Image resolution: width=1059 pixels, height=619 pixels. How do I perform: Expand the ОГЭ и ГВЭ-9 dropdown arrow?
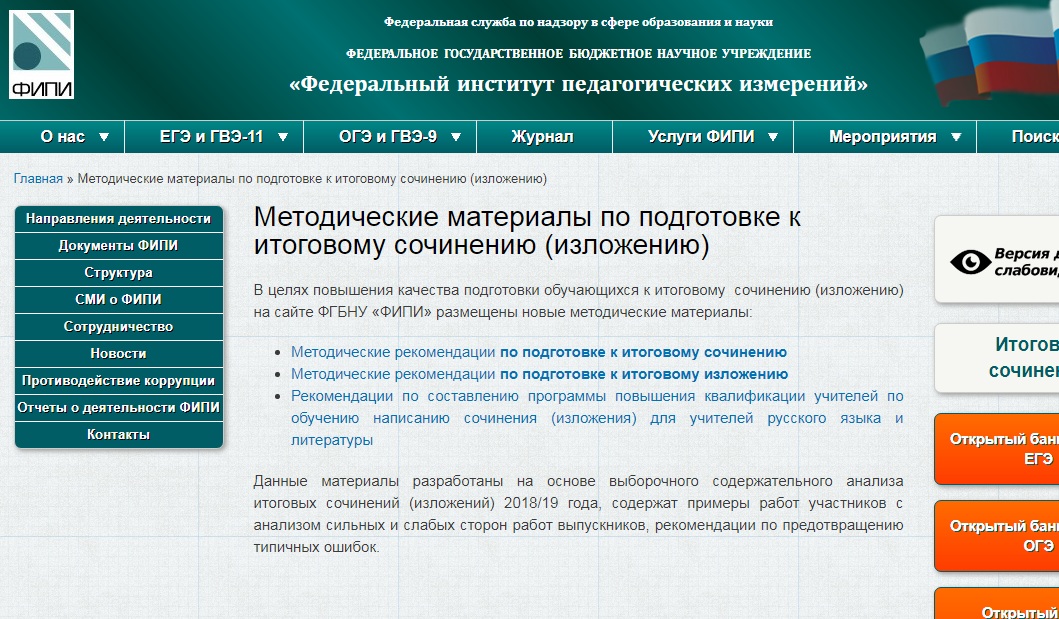click(456, 137)
